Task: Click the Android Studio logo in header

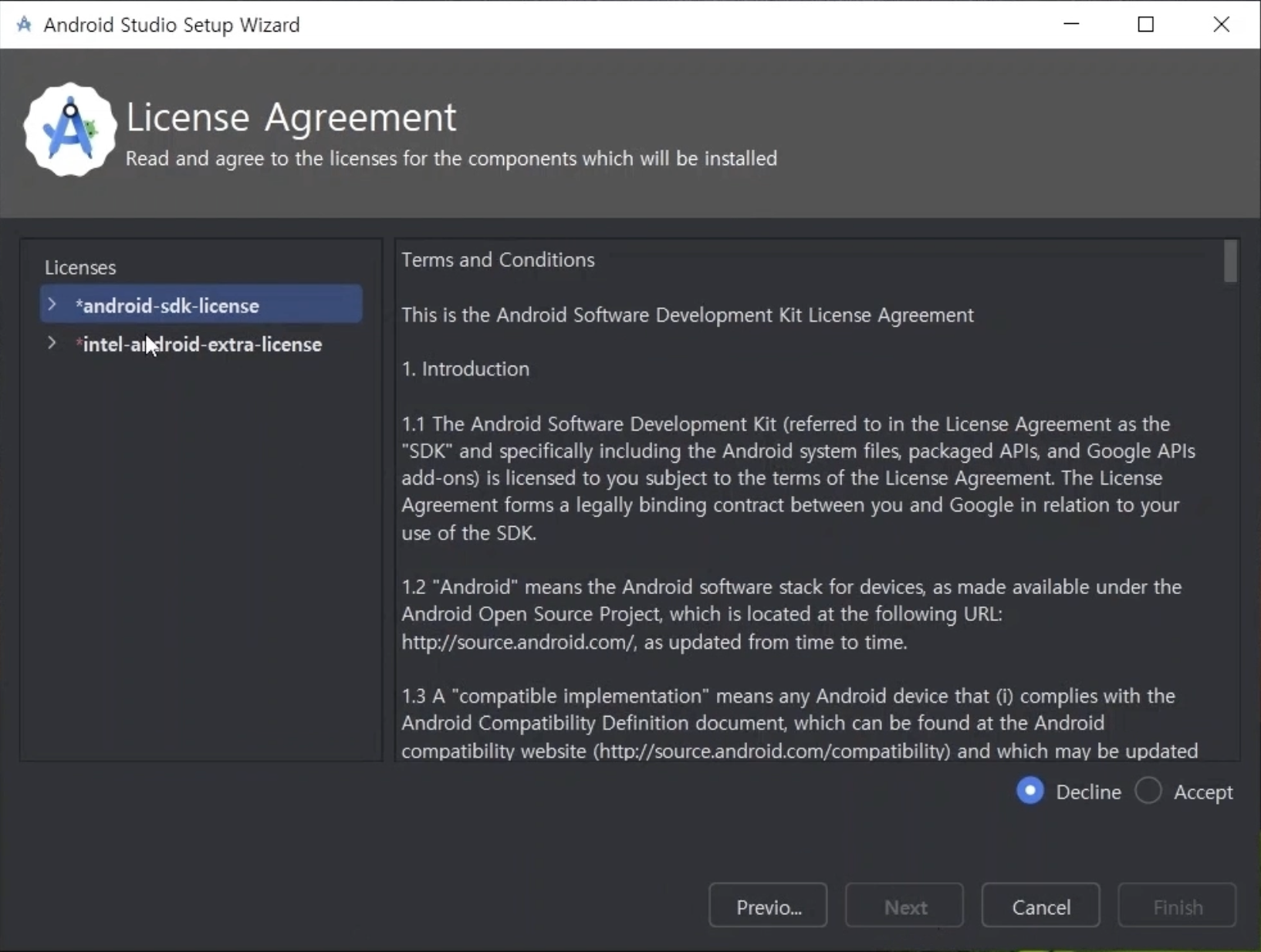Action: tap(69, 130)
